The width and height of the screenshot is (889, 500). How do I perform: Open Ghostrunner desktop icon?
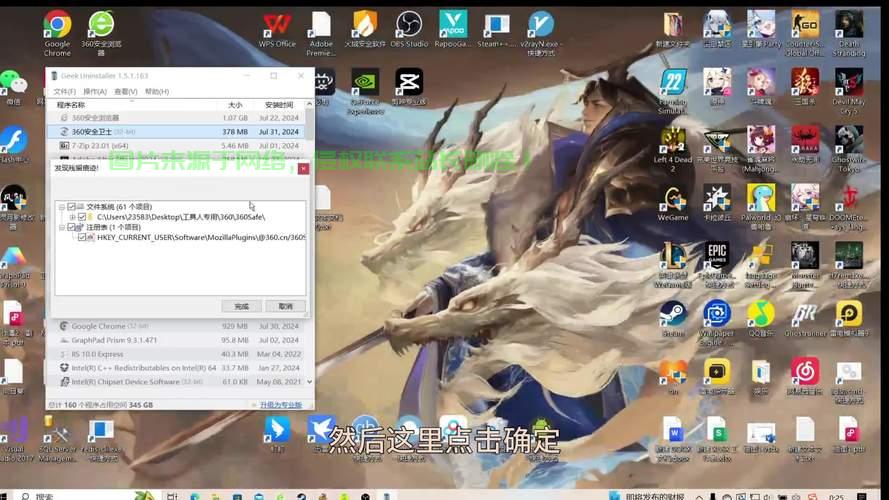pyautogui.click(x=805, y=319)
